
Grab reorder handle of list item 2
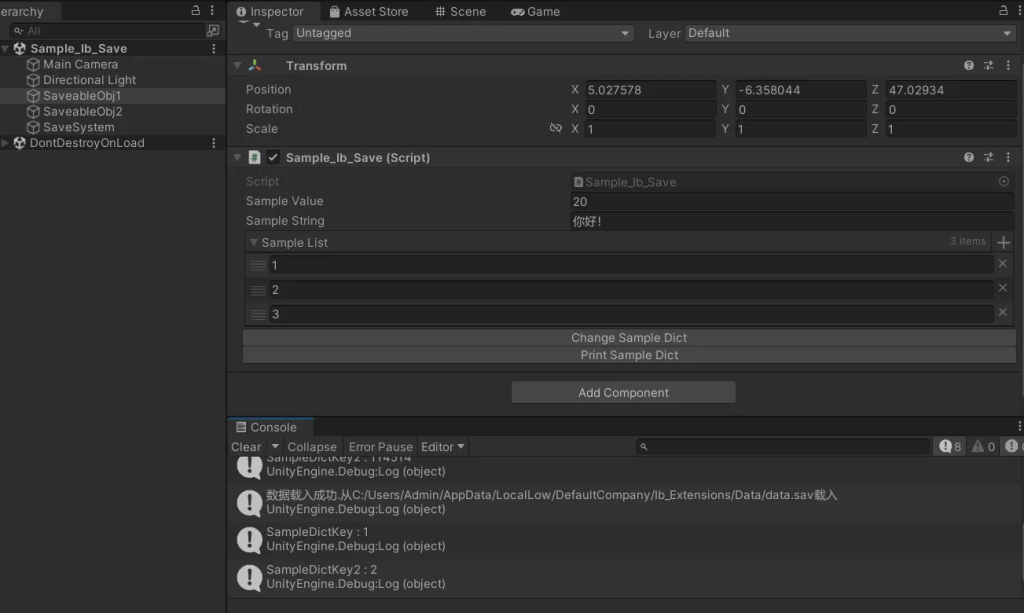coord(258,290)
